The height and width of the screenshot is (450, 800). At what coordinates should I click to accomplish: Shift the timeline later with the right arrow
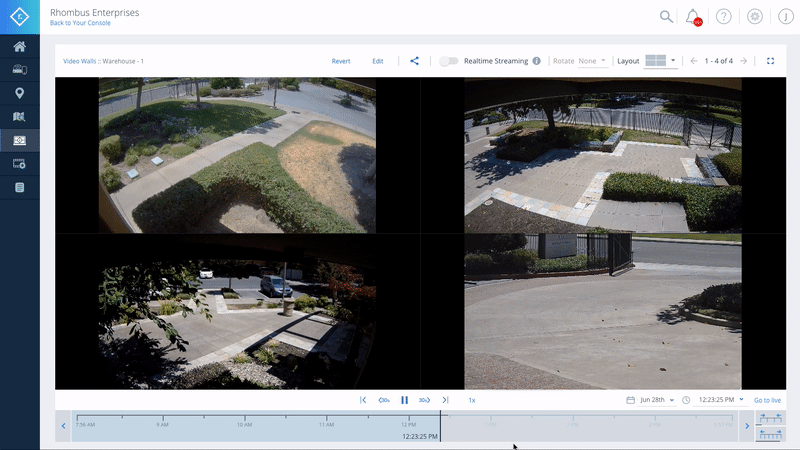click(747, 426)
